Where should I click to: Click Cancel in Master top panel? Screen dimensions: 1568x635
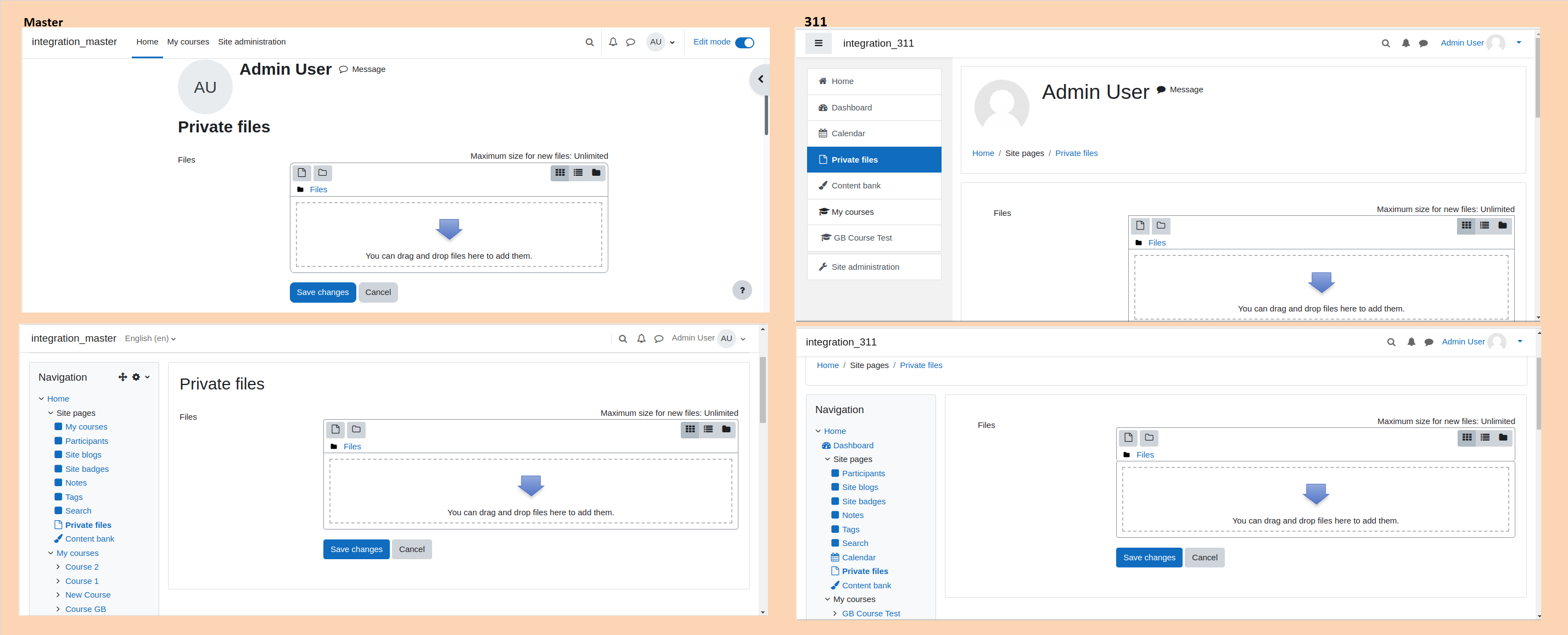tap(378, 292)
